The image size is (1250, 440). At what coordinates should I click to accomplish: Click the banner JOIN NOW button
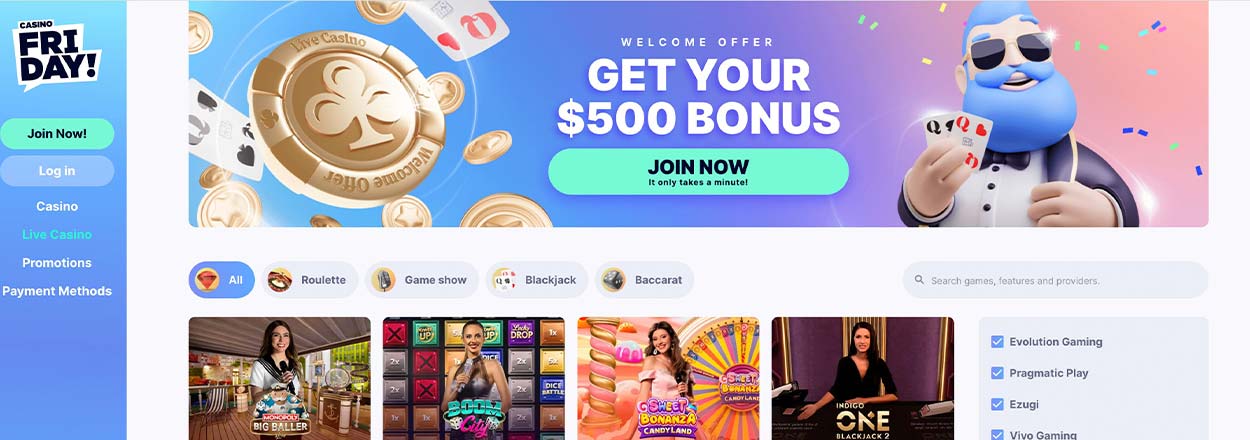pyautogui.click(x=698, y=171)
